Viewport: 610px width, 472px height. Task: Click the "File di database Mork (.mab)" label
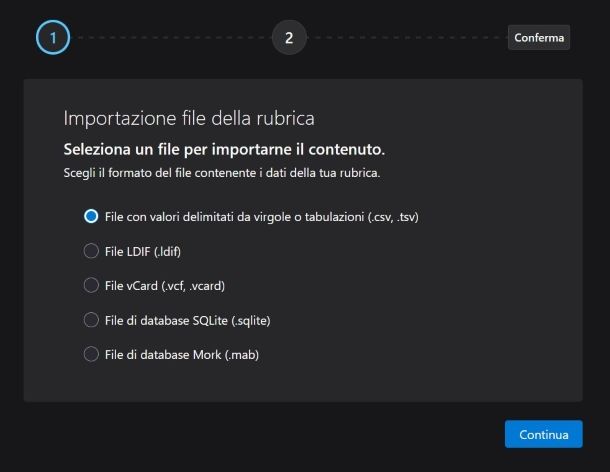[x=182, y=354]
